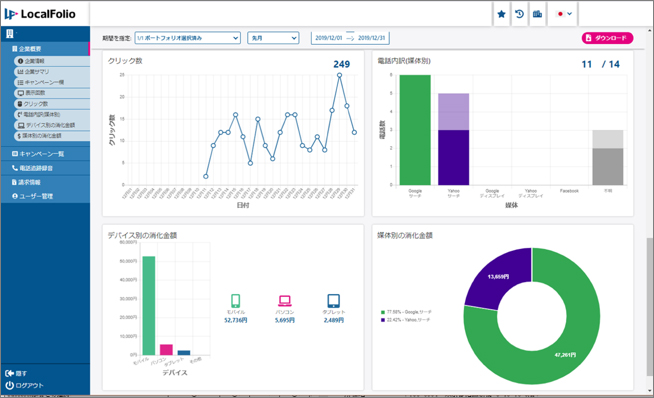Click the info icon beside 企業情報

click(20, 61)
